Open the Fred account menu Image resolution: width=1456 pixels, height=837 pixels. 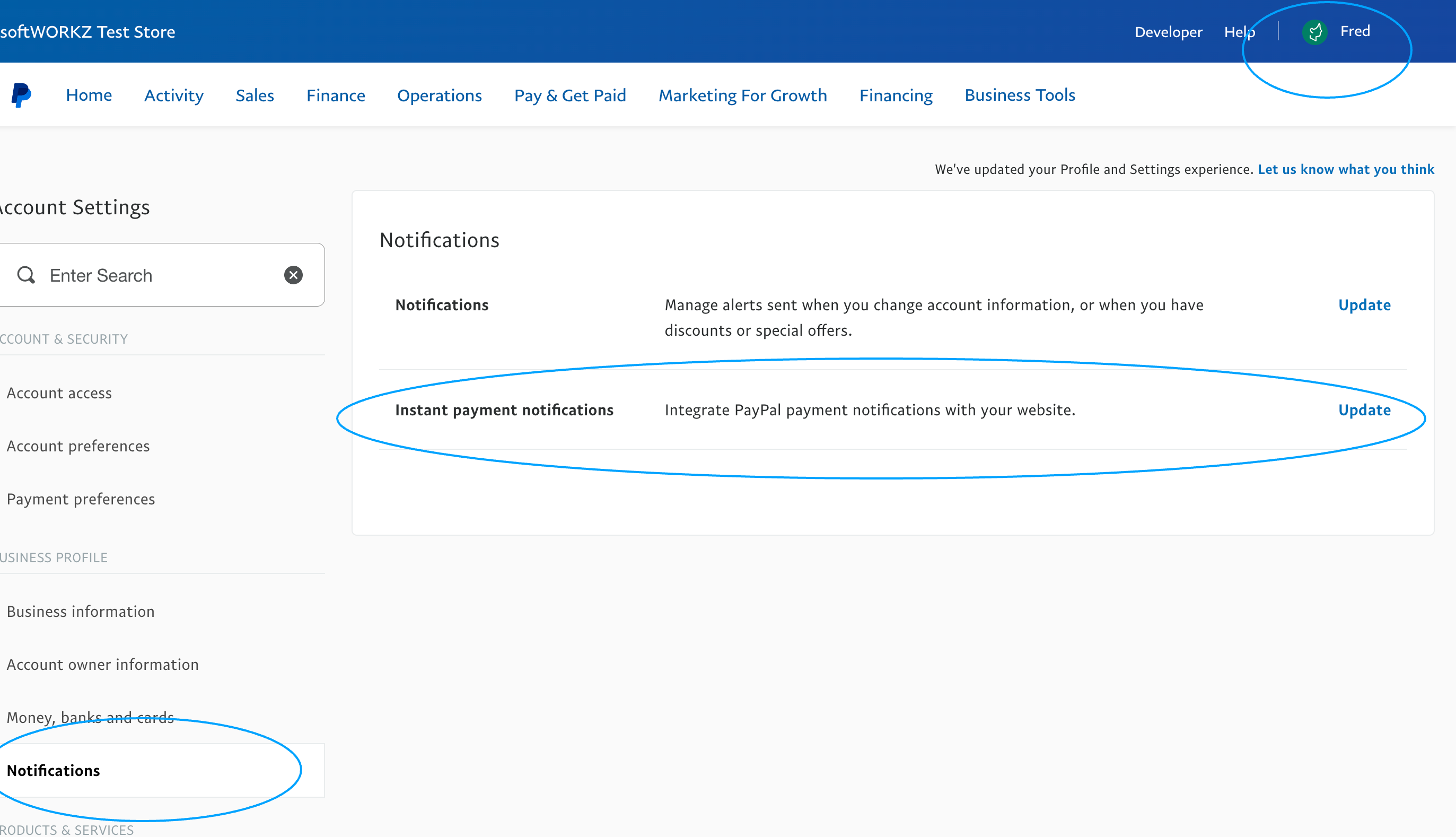[1355, 31]
